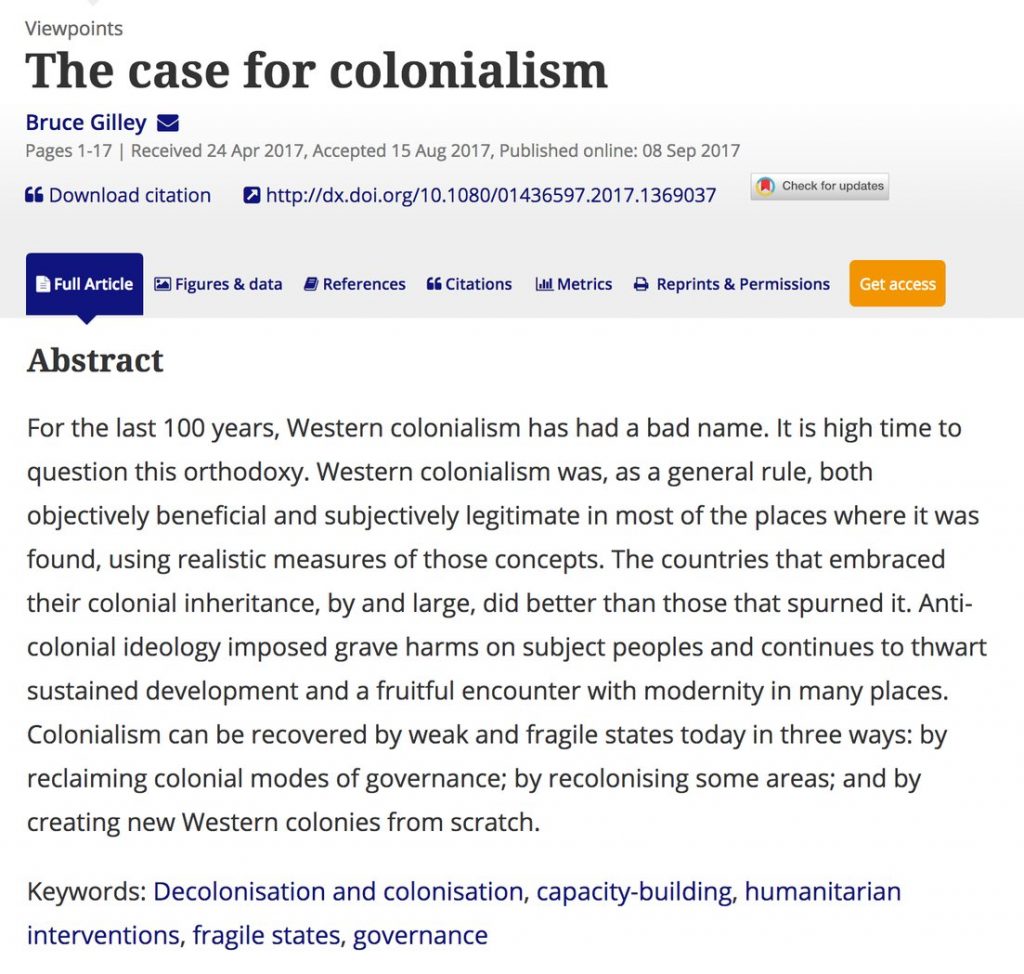This screenshot has height=974, width=1024.
Task: Click the Crossmark icon in Check for updates
Action: coord(765,186)
